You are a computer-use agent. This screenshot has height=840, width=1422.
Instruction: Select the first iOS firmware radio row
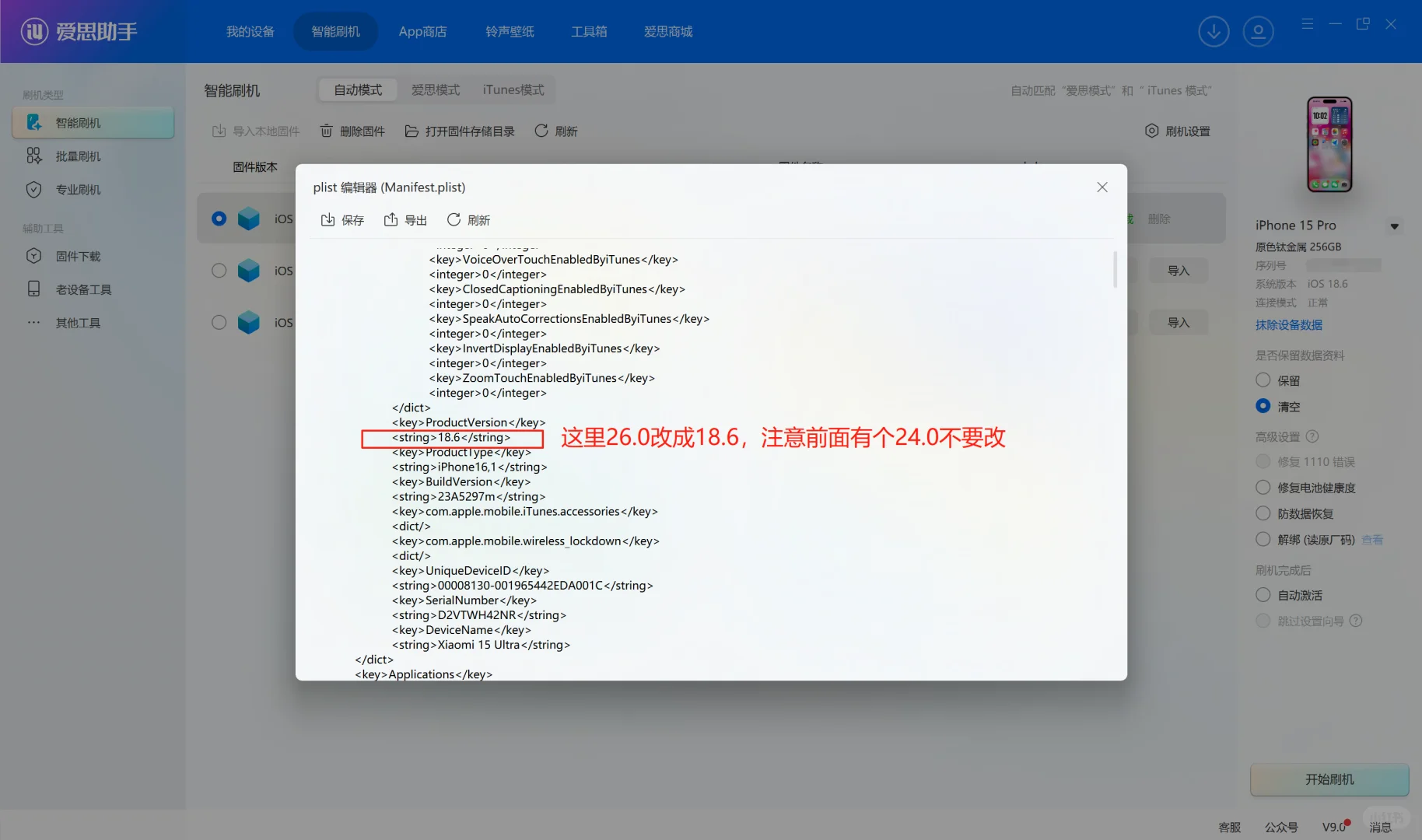[219, 219]
